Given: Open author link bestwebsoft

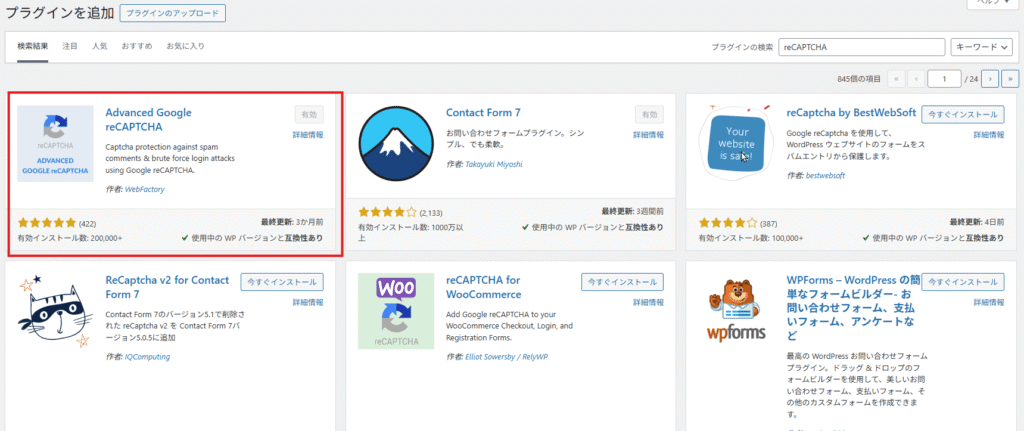Looking at the screenshot, I should [x=825, y=176].
